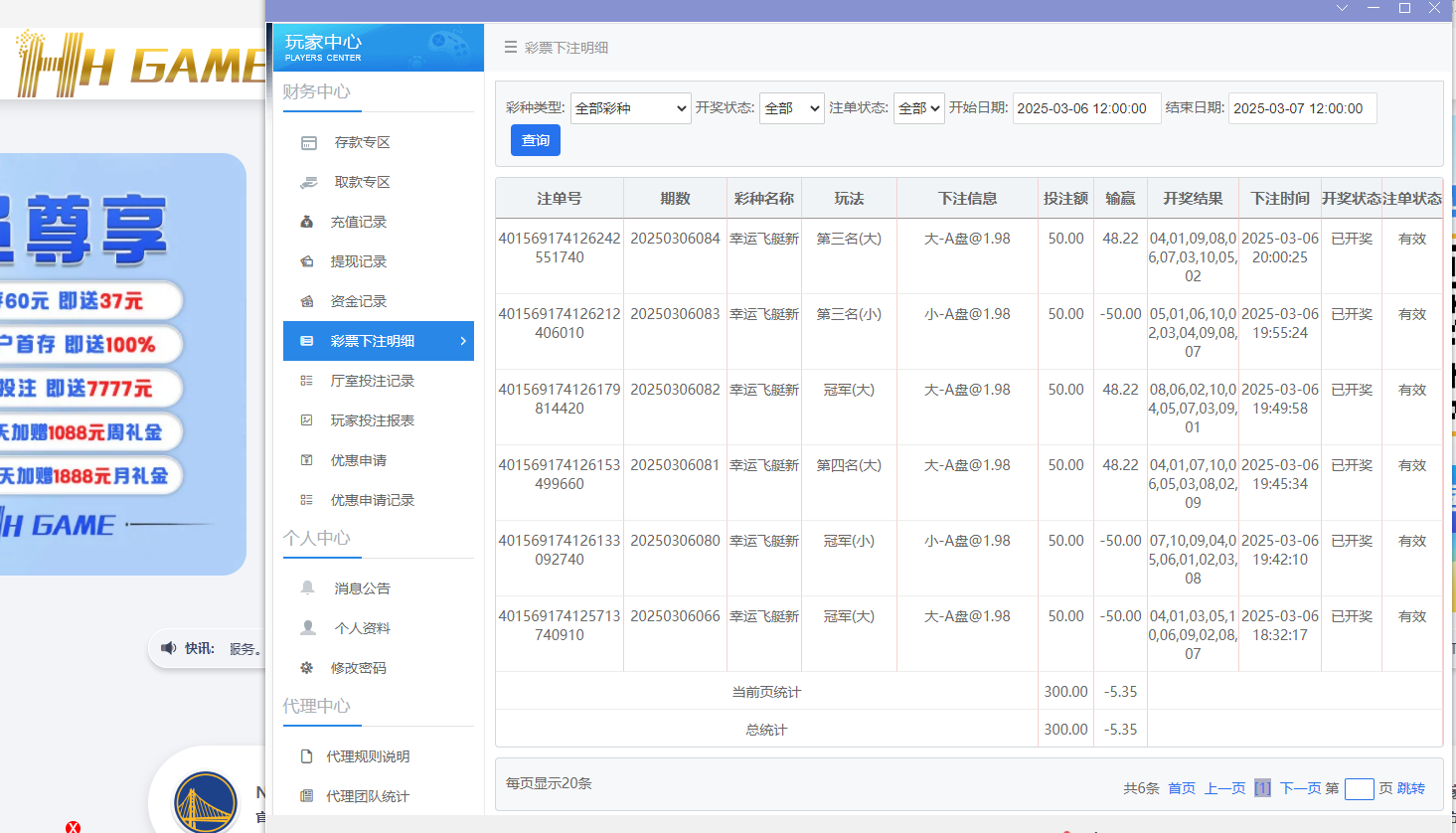Click the deposit zone (存款专区) icon

click(x=308, y=143)
